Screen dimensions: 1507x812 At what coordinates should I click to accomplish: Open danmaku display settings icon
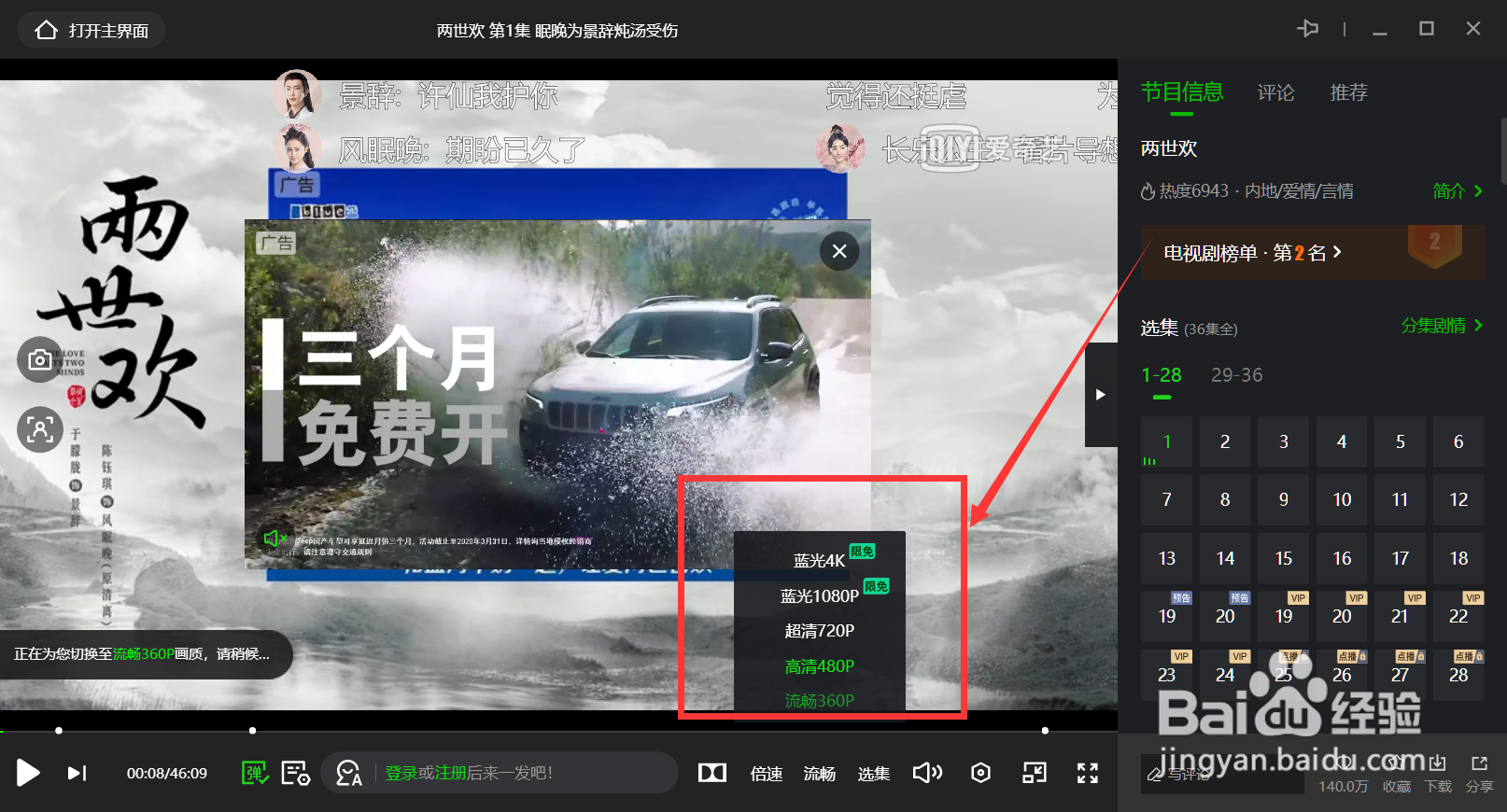(x=296, y=773)
